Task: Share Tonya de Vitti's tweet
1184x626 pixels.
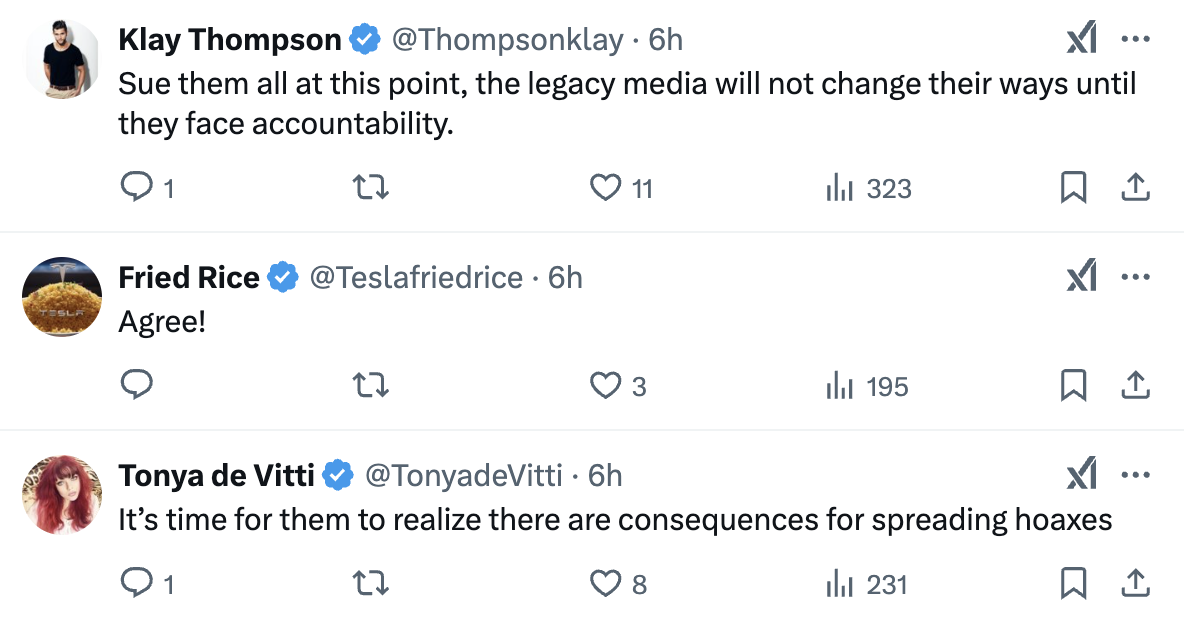Action: [1135, 583]
